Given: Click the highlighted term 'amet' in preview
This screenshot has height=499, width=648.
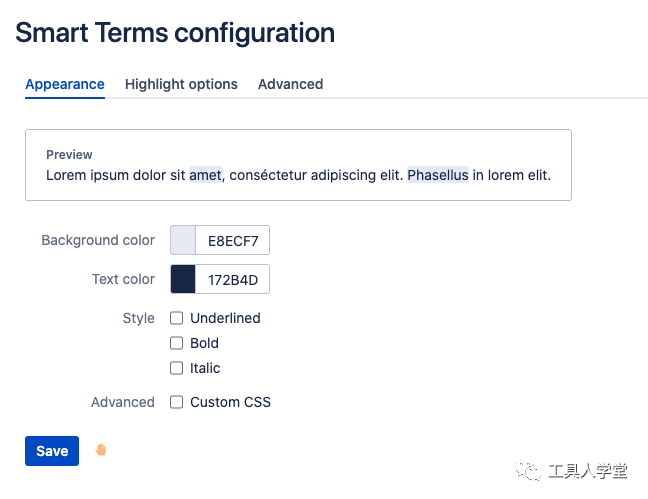Looking at the screenshot, I should (205, 175).
